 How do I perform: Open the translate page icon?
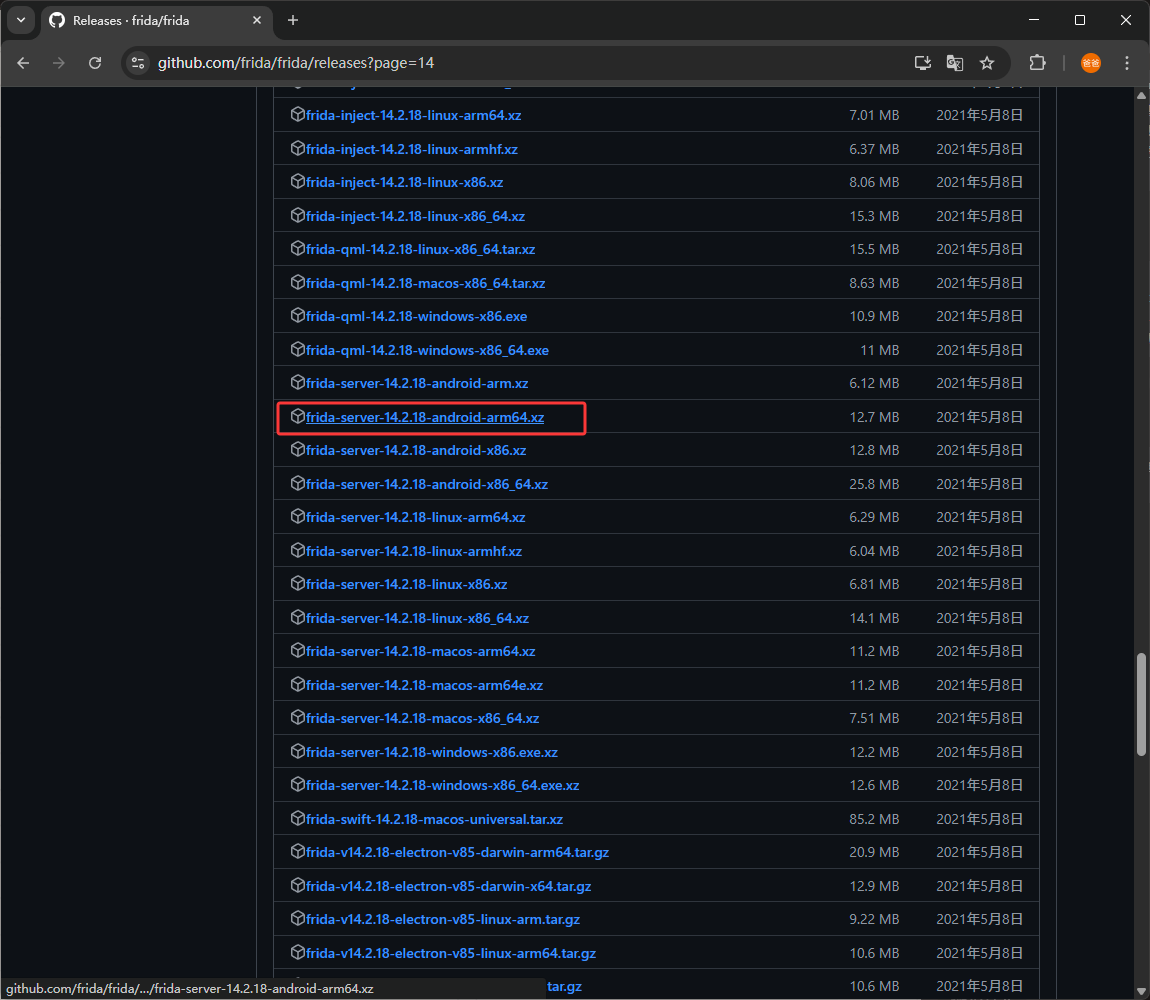(x=954, y=63)
